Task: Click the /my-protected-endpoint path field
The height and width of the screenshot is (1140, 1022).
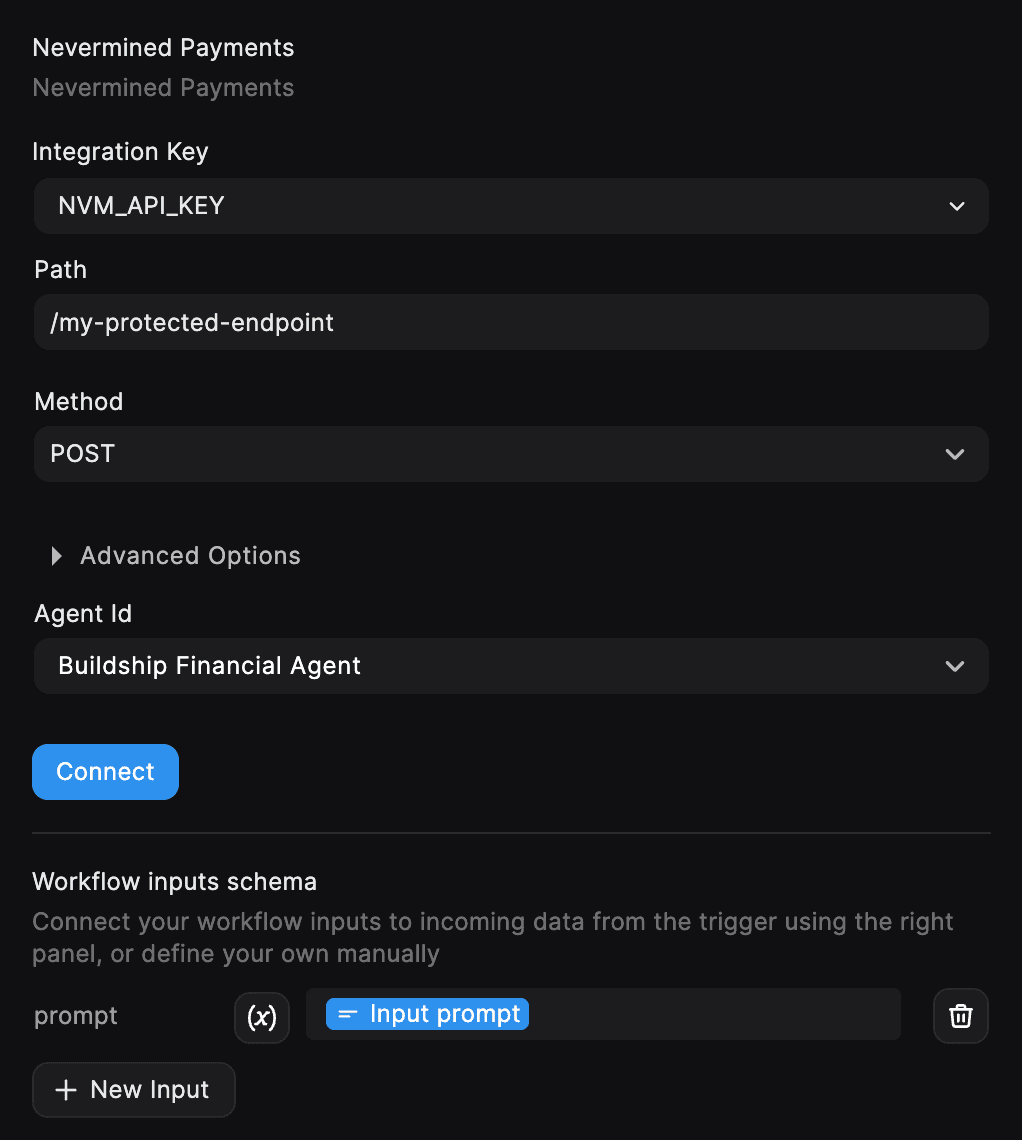Action: click(x=510, y=322)
